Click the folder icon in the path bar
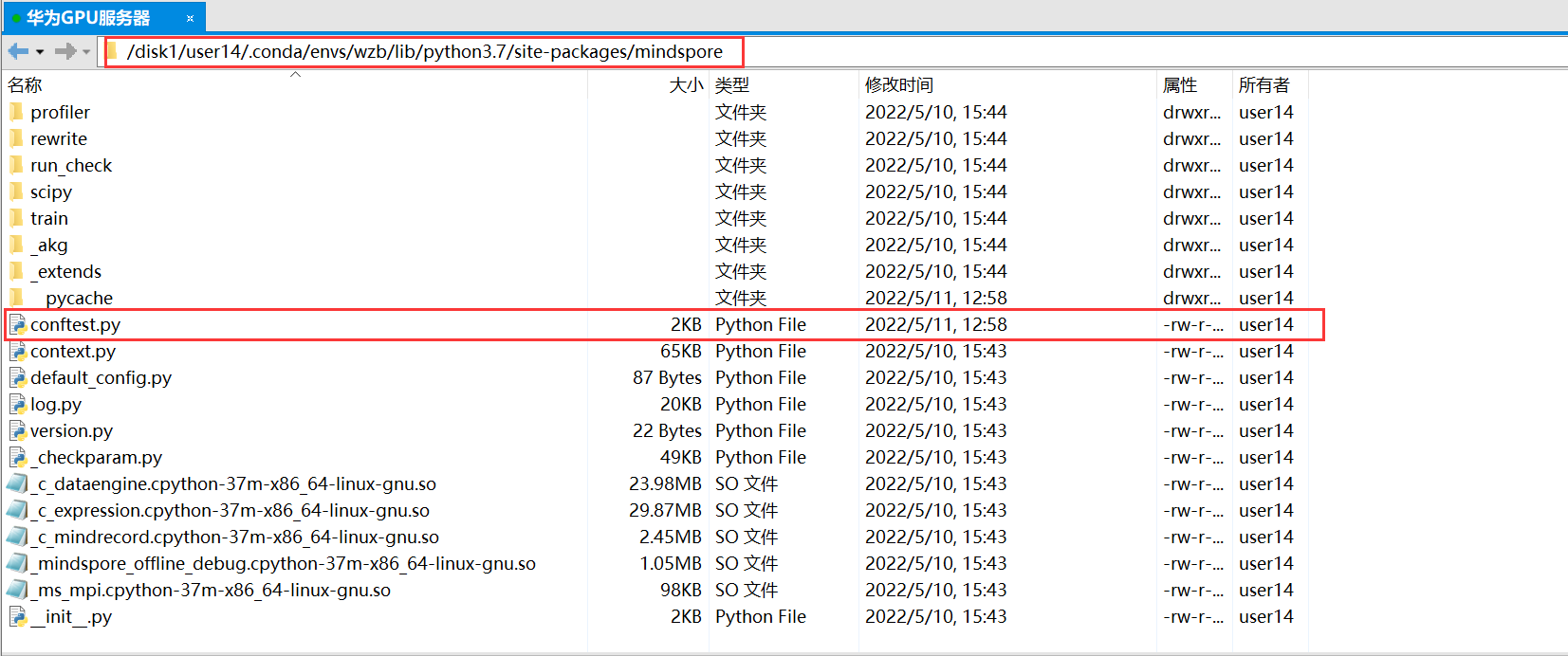The width and height of the screenshot is (1568, 656). 113,51
